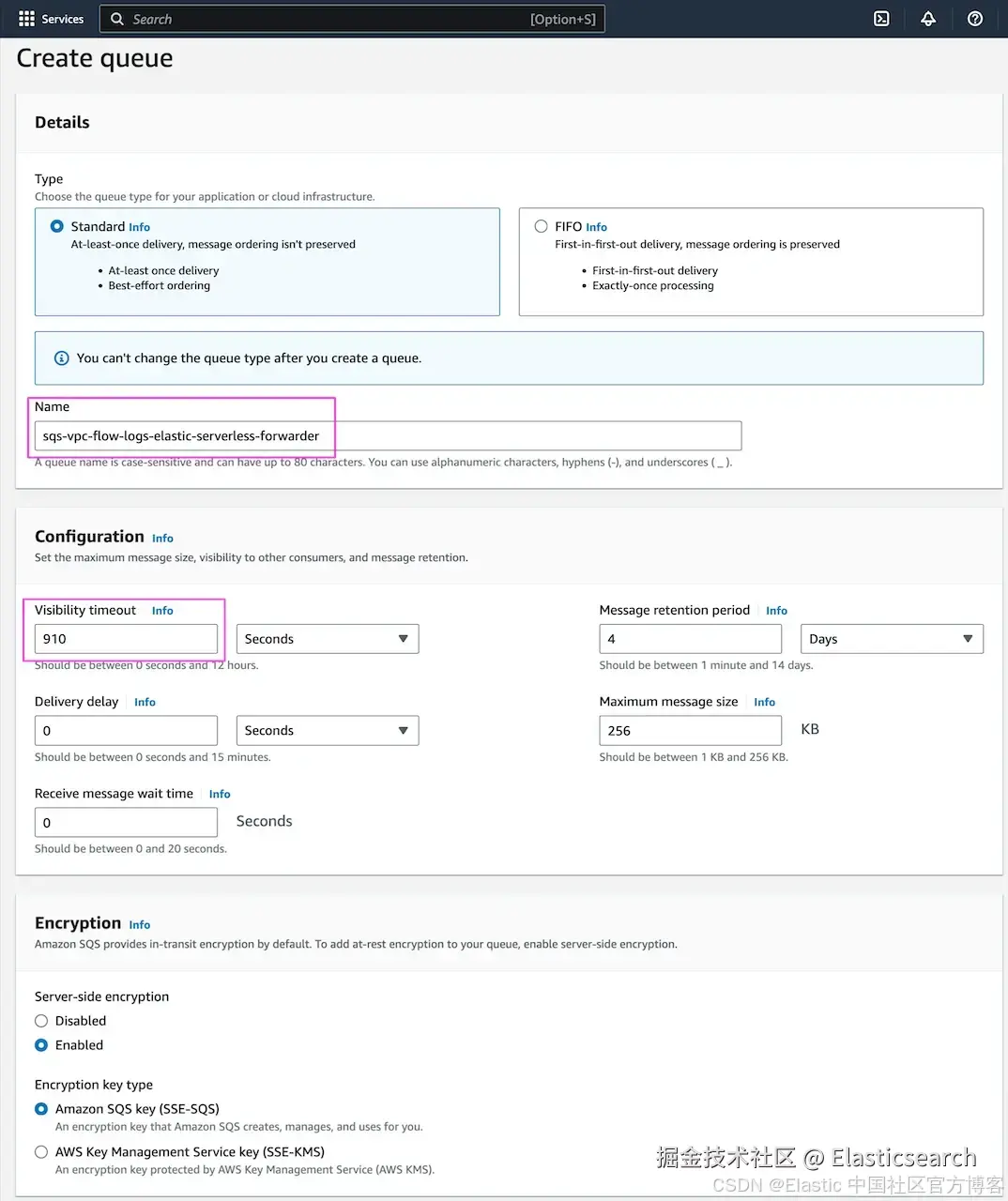Expand the Delivery delay units dropdown
1008x1201 pixels.
point(327,731)
